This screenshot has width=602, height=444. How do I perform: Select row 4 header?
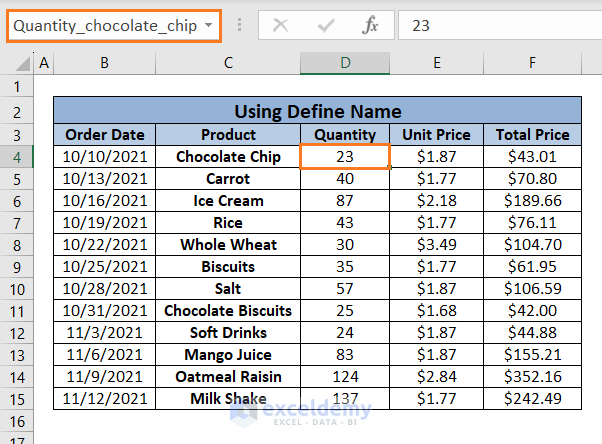tap(17, 156)
